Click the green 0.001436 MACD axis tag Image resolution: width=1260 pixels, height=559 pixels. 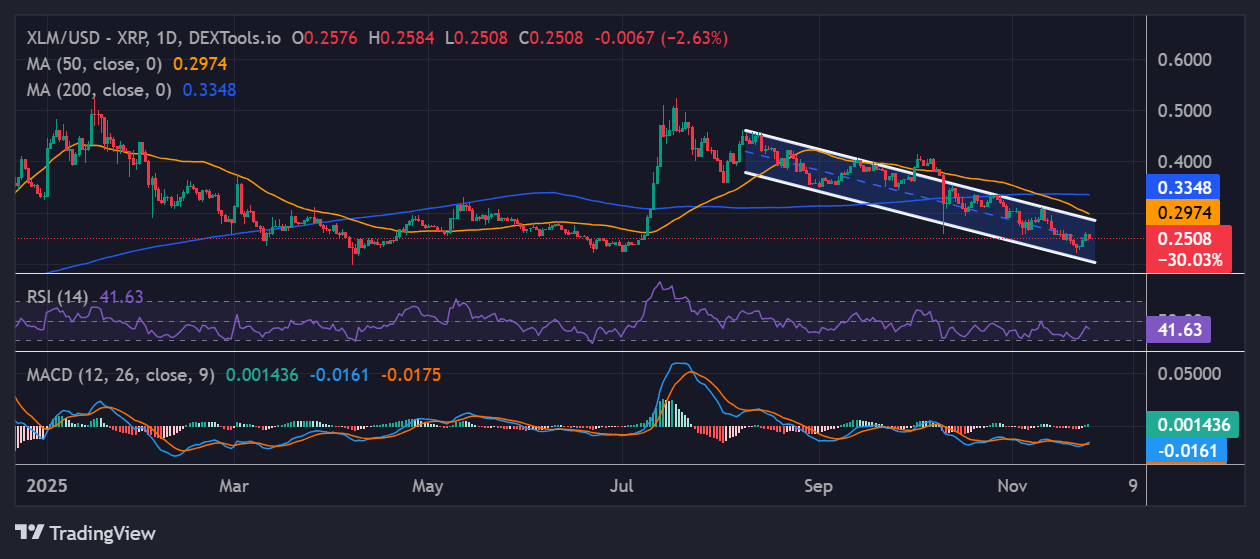point(1194,424)
